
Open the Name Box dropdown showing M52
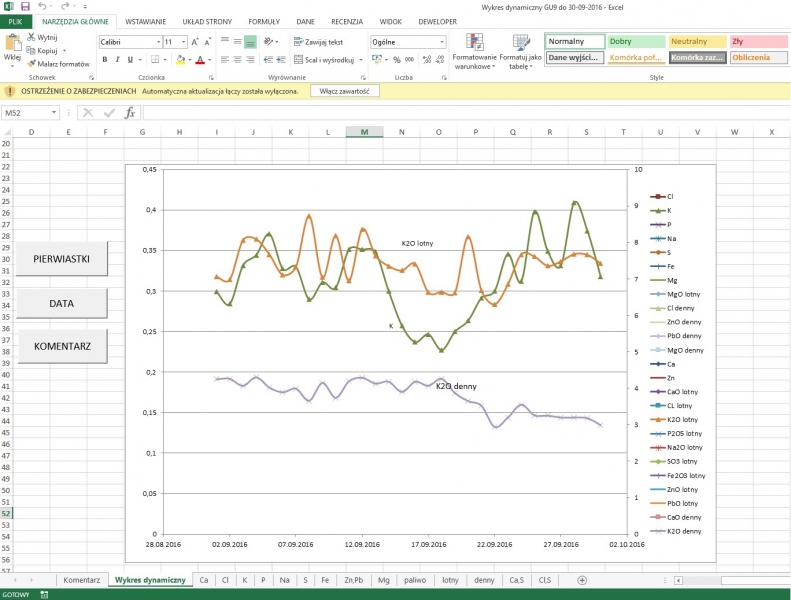pos(54,113)
